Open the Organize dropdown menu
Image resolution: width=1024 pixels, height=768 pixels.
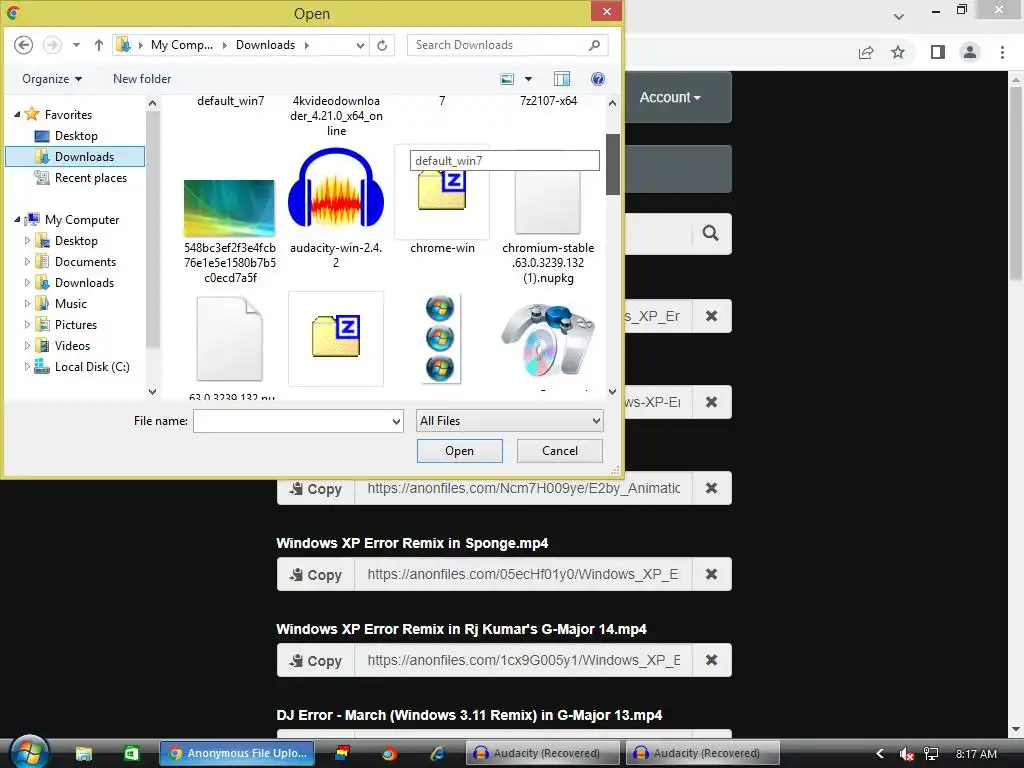(52, 79)
